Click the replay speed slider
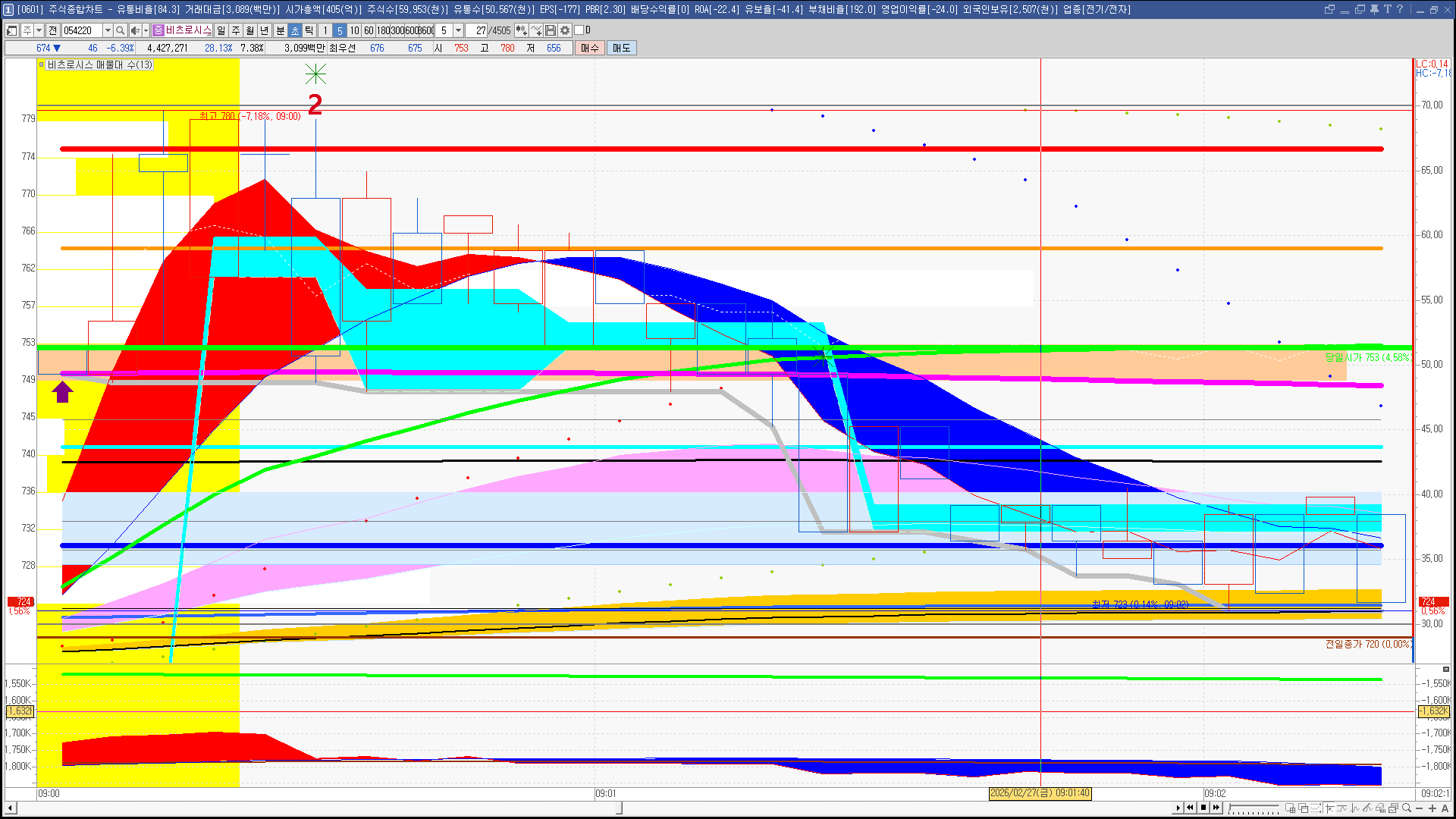Image resolution: width=1456 pixels, height=819 pixels. point(1254,808)
